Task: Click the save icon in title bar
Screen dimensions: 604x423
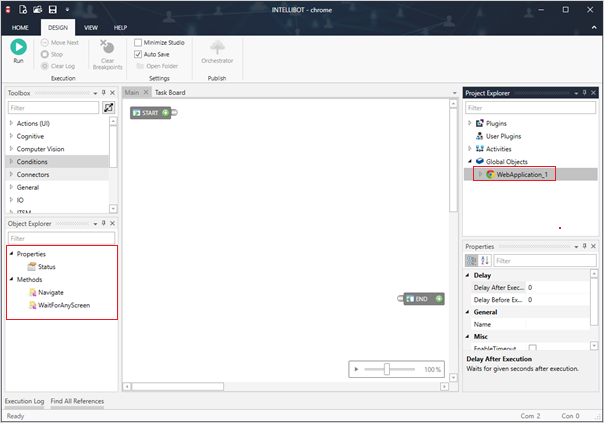Action: coord(52,10)
